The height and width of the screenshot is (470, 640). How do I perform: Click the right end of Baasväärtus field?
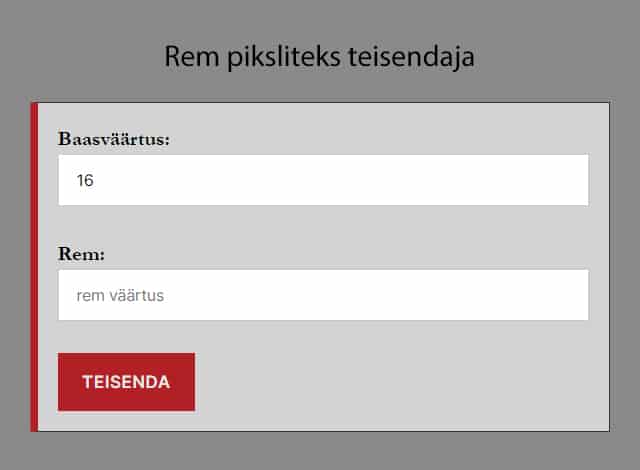click(570, 180)
